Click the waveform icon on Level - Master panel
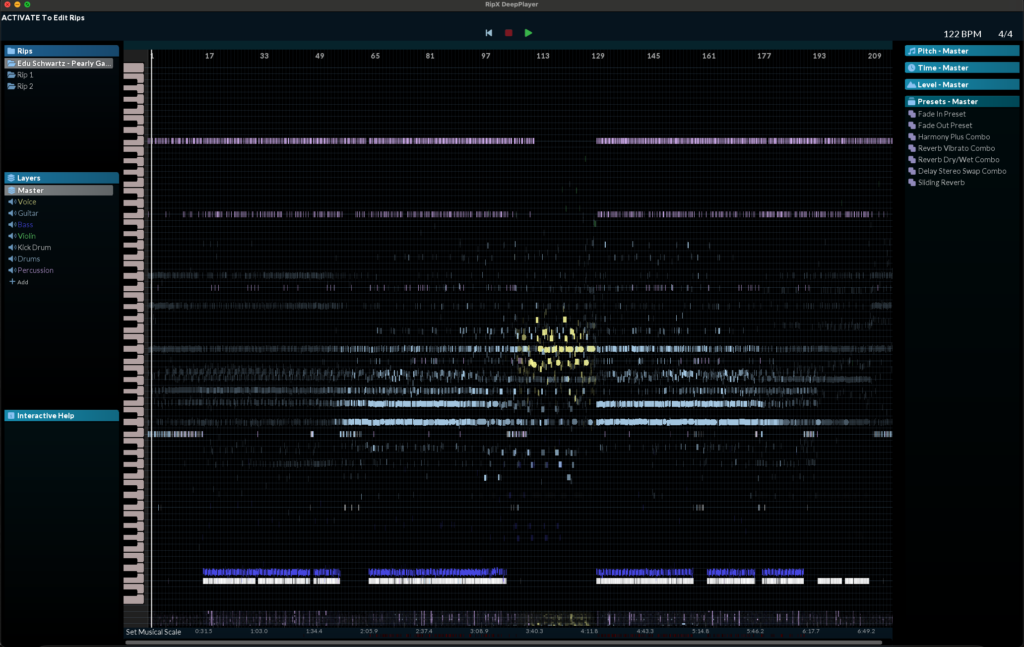1024x647 pixels. coord(912,83)
